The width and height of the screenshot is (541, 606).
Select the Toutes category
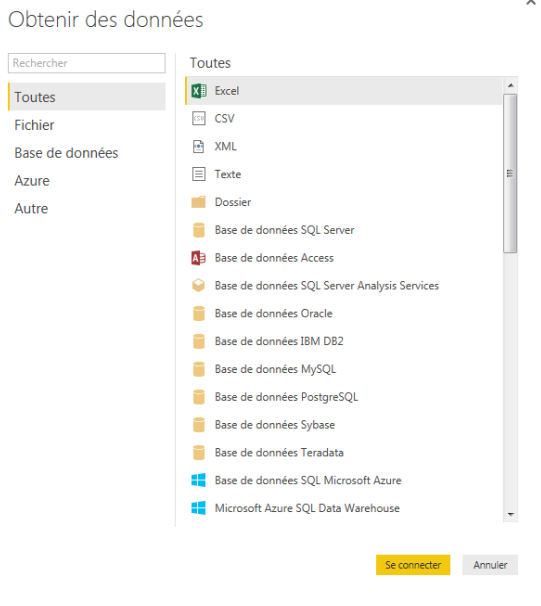[x=87, y=97]
